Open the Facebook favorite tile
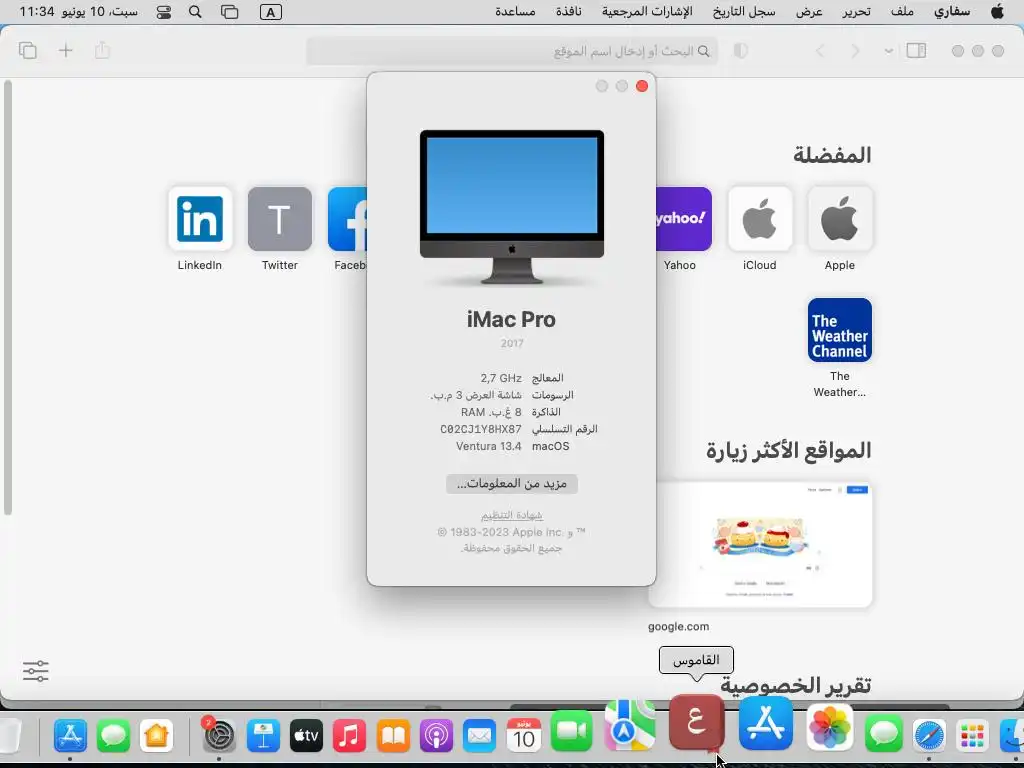 coord(347,219)
